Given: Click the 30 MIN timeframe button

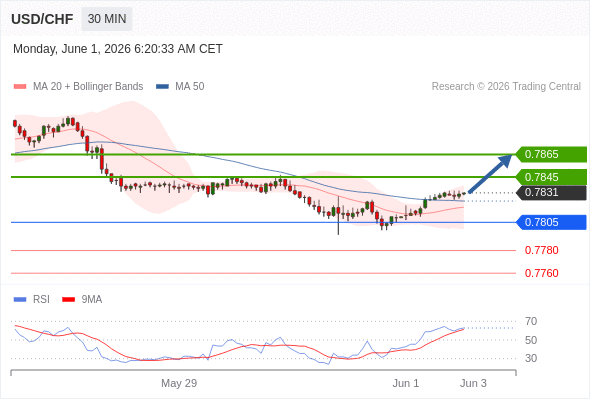Looking at the screenshot, I should click(x=107, y=19).
